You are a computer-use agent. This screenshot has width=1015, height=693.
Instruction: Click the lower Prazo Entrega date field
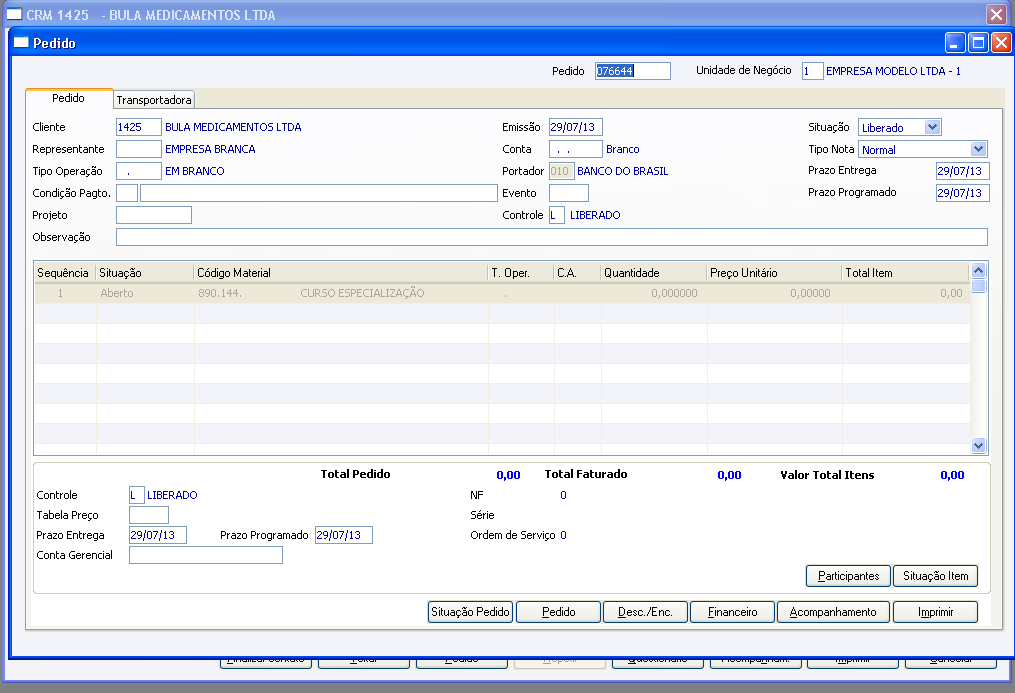tap(158, 535)
